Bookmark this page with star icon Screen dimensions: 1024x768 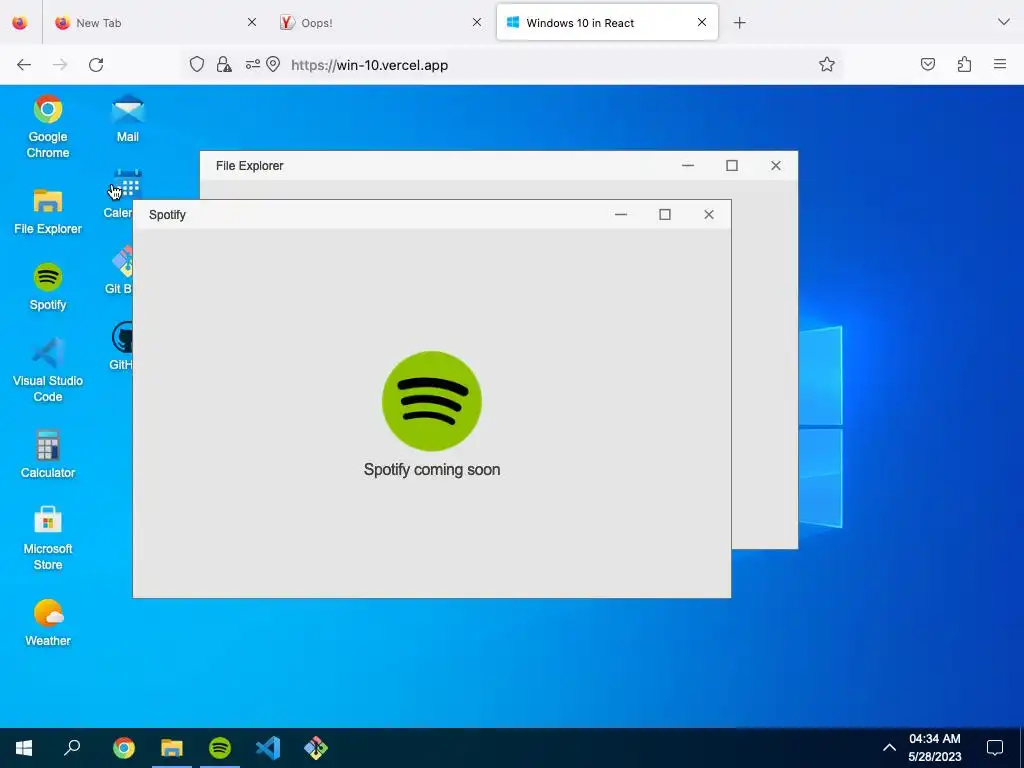click(x=827, y=64)
